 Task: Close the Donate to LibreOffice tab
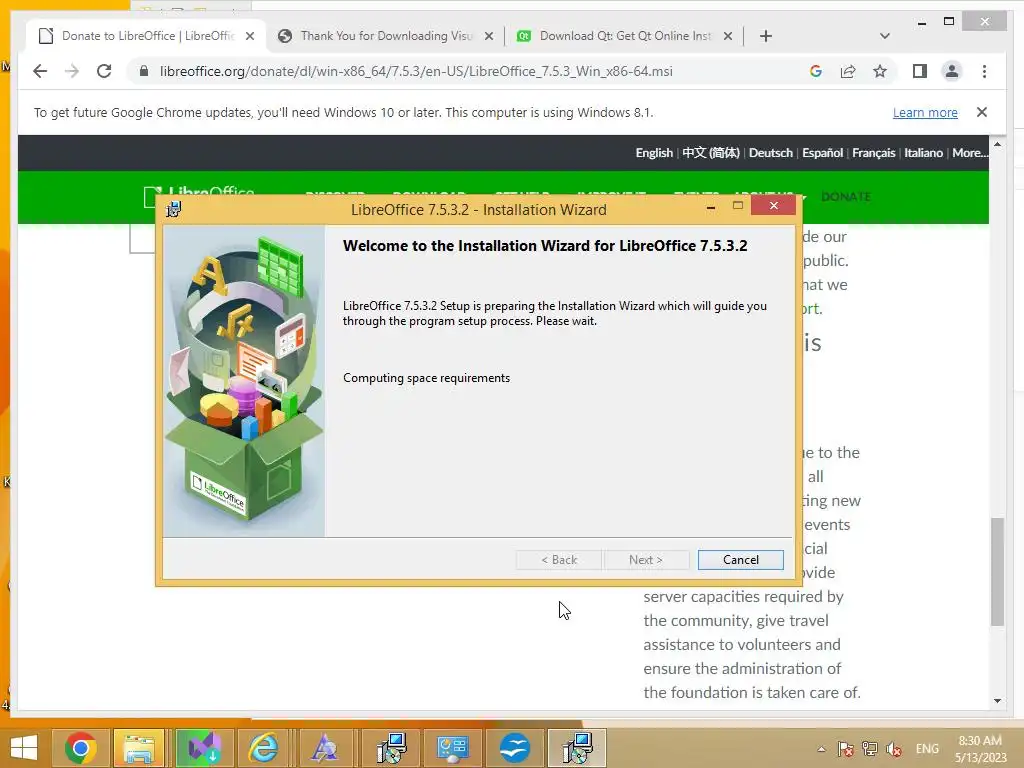click(249, 36)
